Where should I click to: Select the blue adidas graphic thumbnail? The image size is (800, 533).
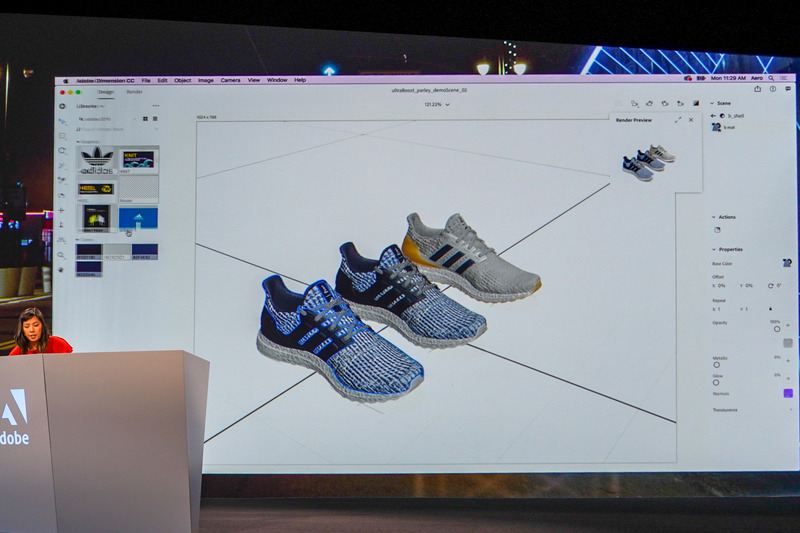(138, 218)
